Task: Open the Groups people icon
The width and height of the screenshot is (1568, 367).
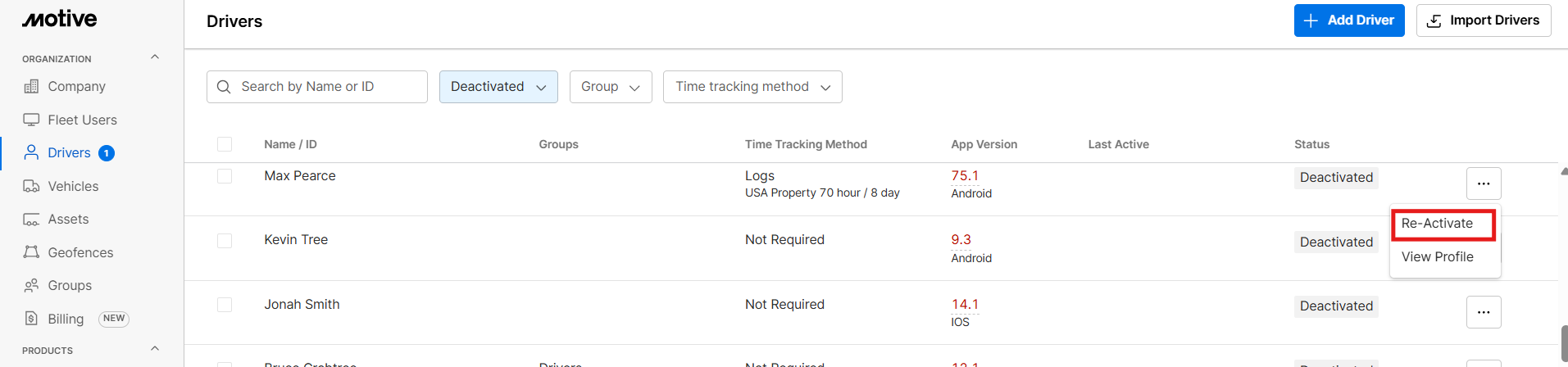Action: 31,286
